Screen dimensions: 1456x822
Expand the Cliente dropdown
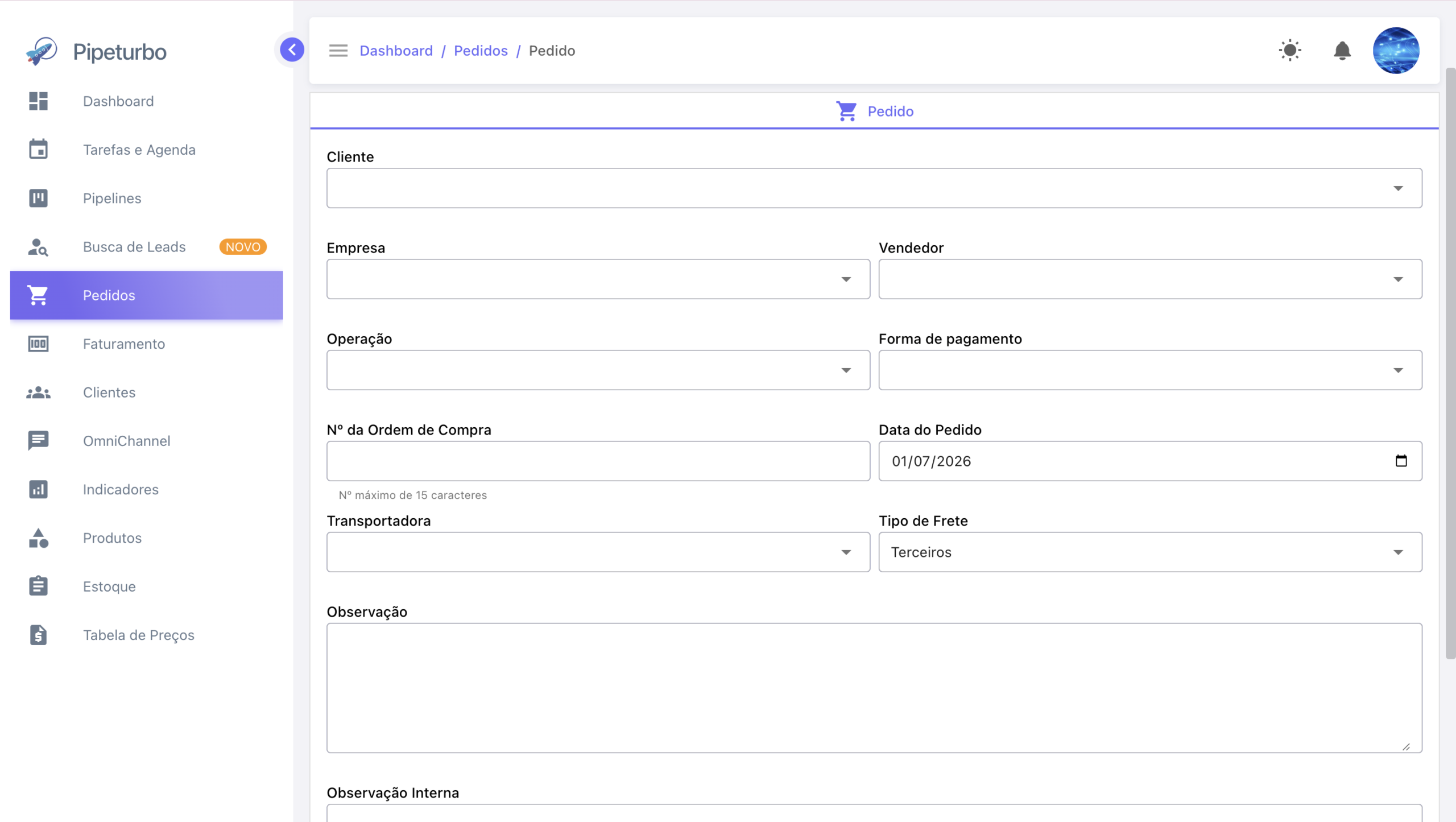tap(874, 188)
